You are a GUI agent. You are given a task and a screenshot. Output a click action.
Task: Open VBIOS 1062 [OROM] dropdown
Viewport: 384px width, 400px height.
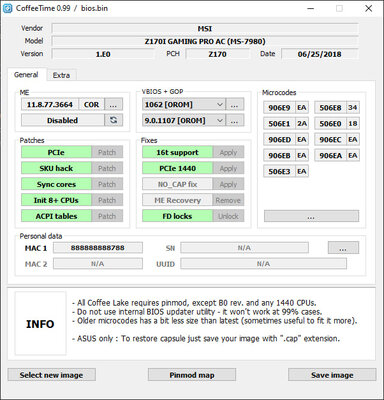click(184, 105)
